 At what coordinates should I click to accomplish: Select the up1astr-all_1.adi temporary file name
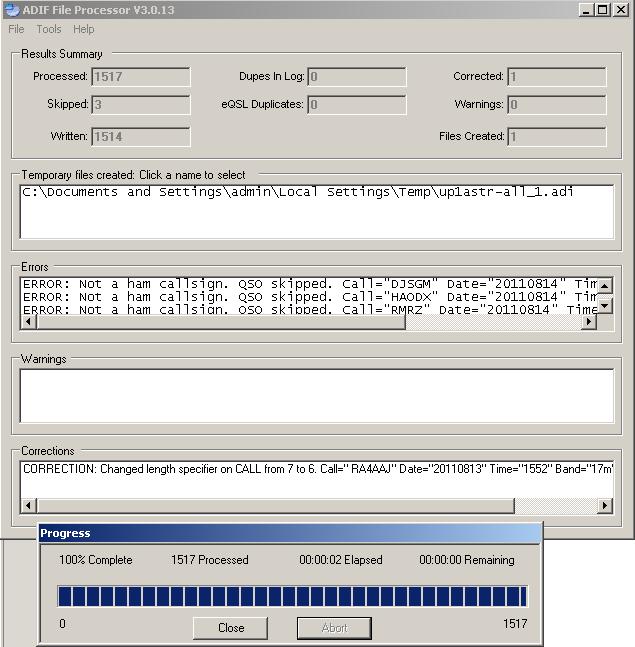[x=298, y=192]
